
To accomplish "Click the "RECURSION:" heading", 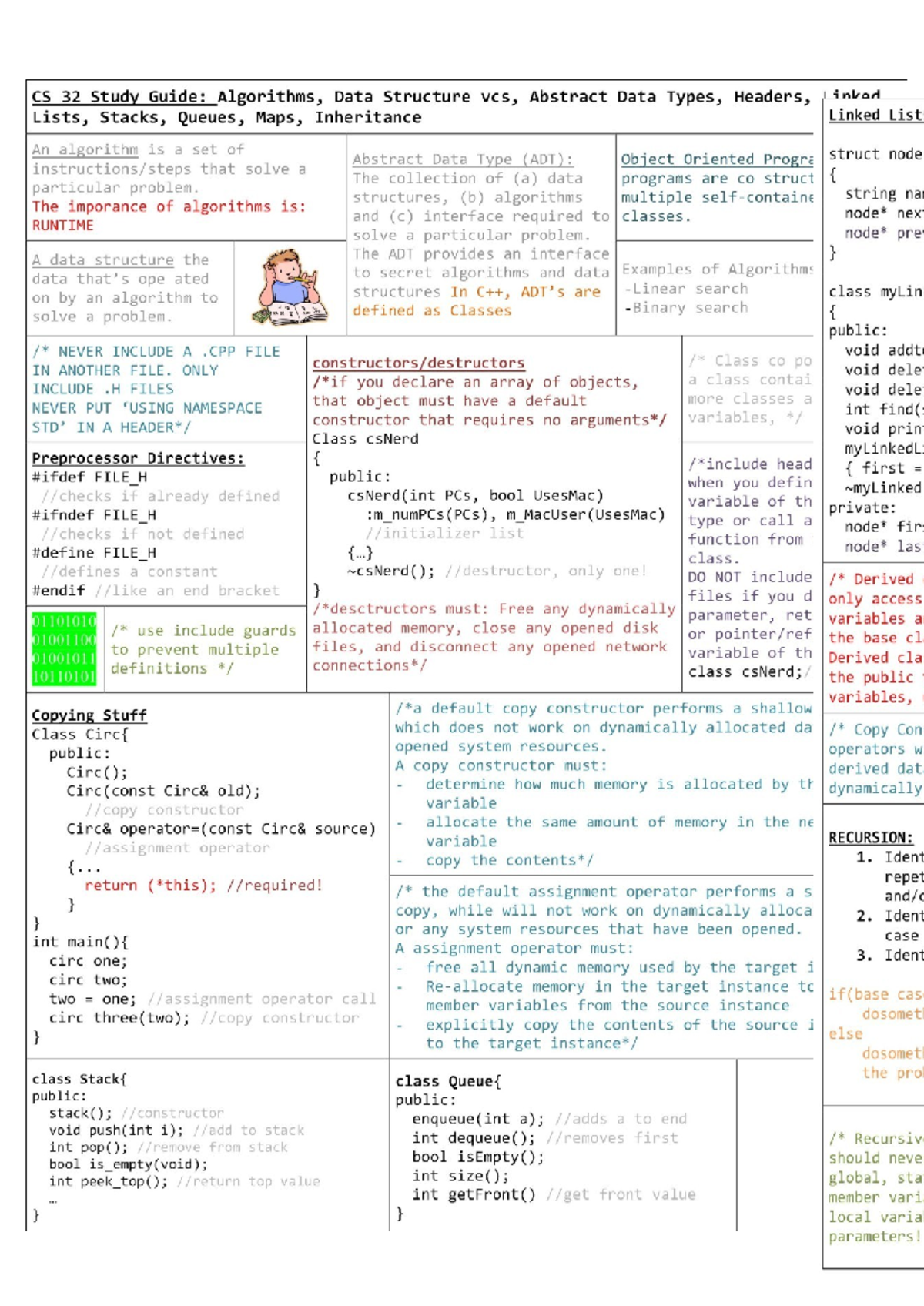I will click(871, 838).
